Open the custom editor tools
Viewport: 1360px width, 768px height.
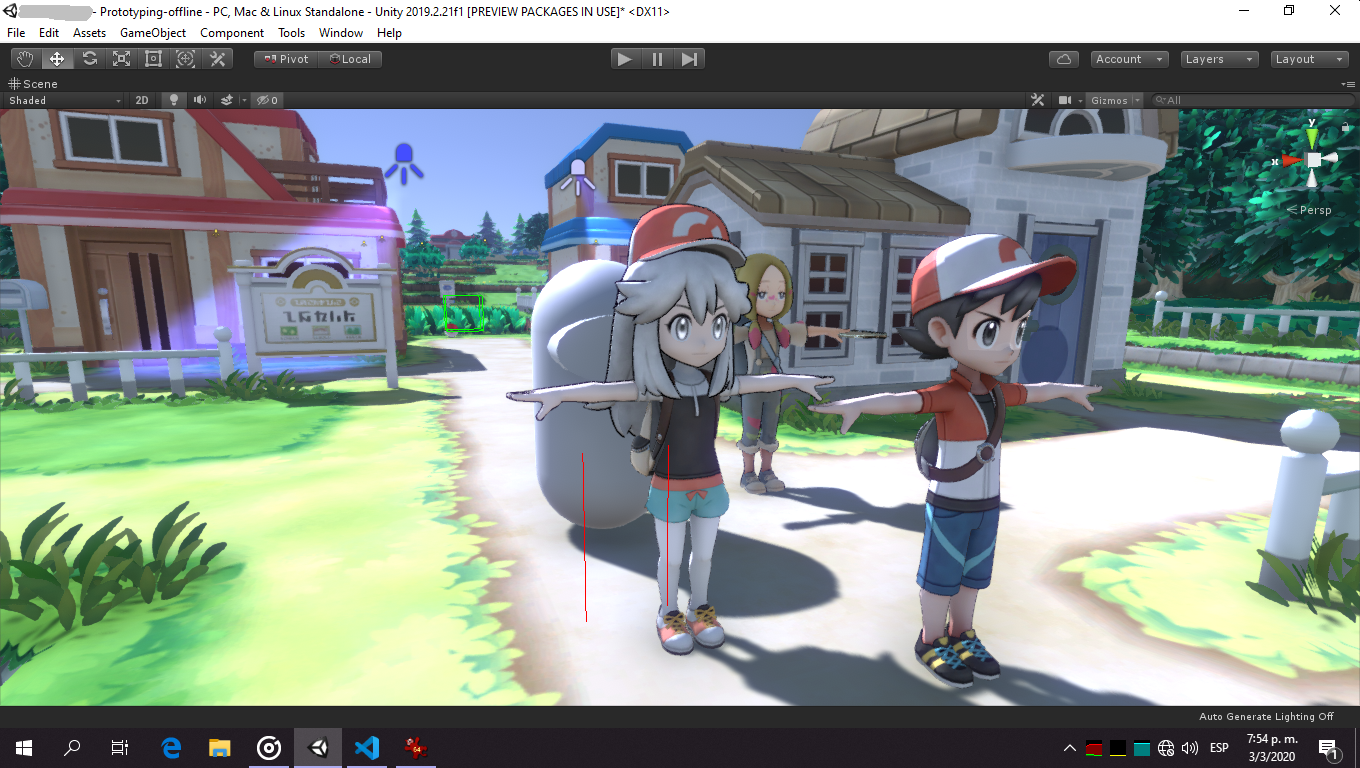217,59
